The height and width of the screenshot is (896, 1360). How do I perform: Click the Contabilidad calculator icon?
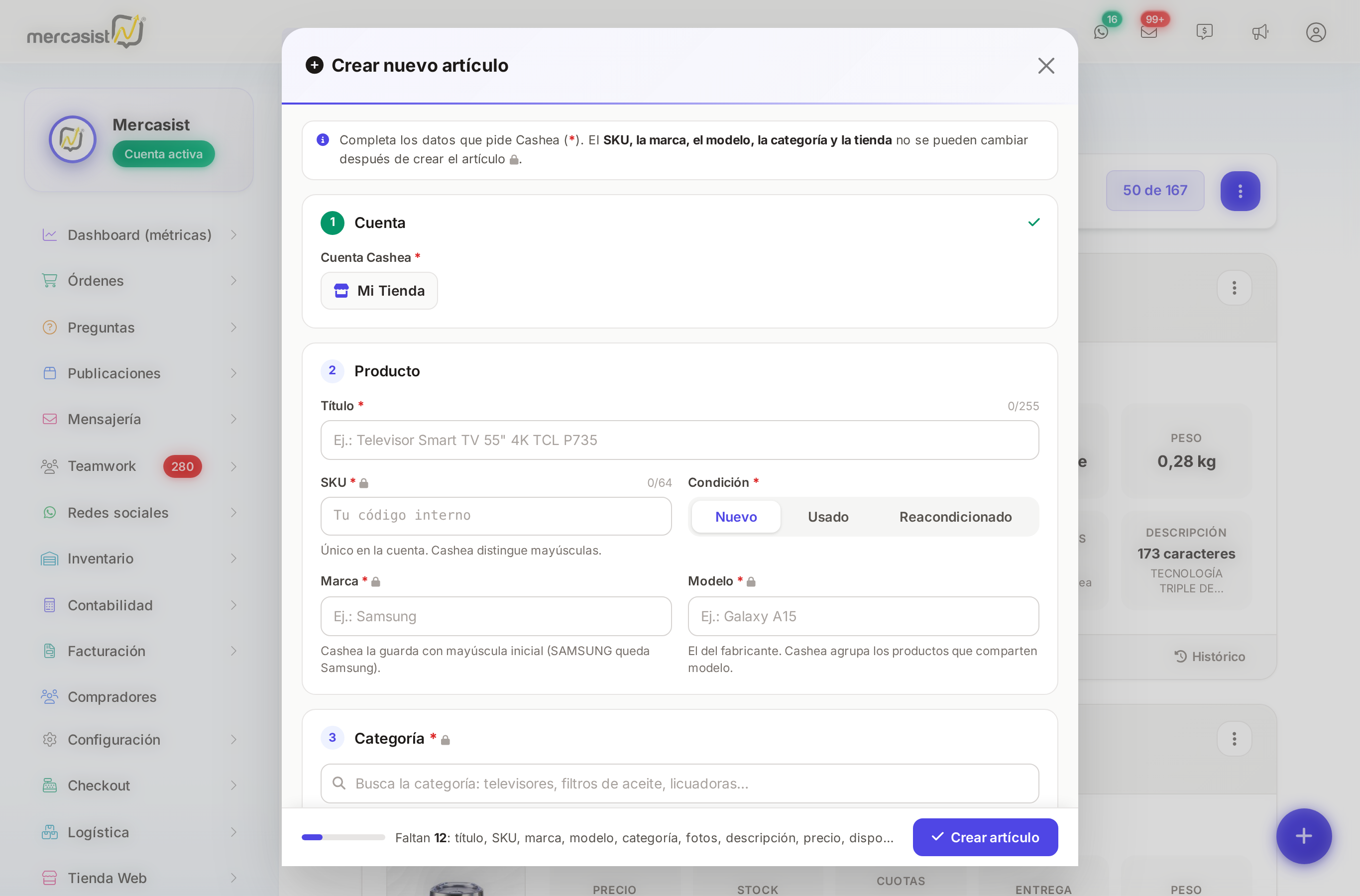pyautogui.click(x=50, y=605)
